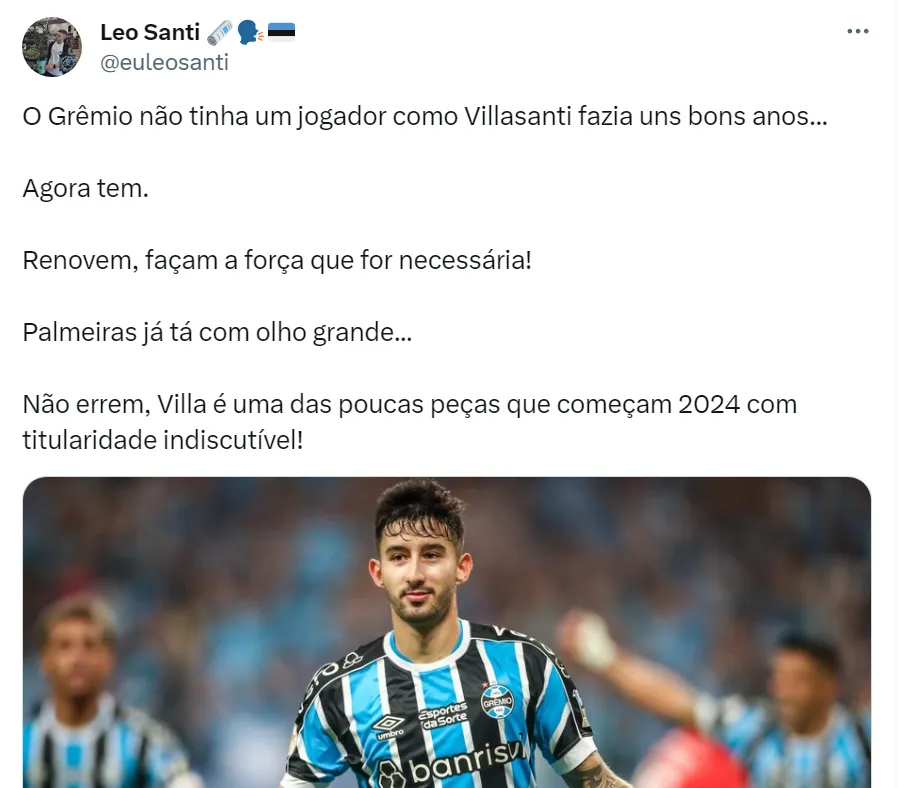
Task: Click the display name Leo Santi
Action: tap(150, 32)
